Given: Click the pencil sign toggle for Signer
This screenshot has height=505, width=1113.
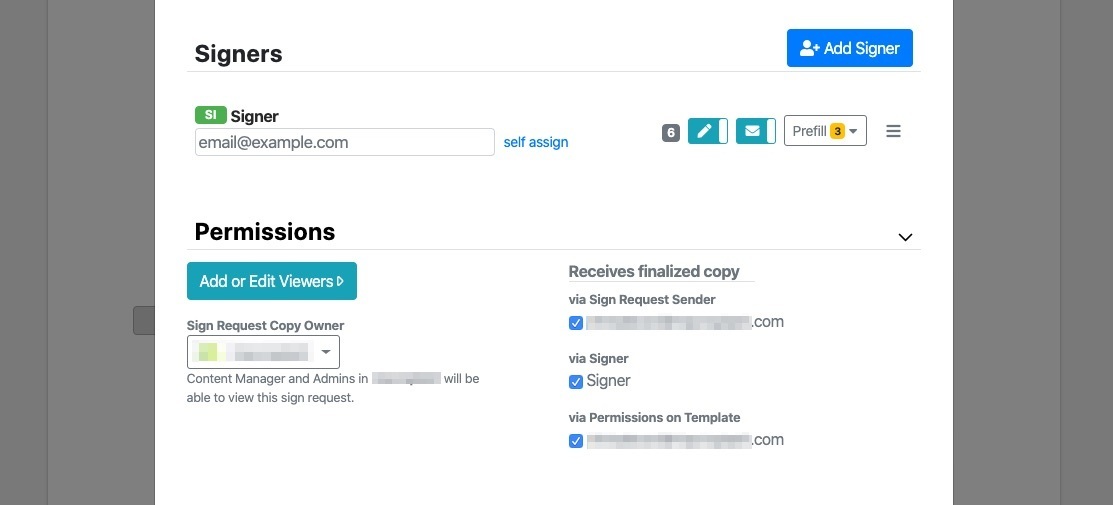Looking at the screenshot, I should (707, 131).
